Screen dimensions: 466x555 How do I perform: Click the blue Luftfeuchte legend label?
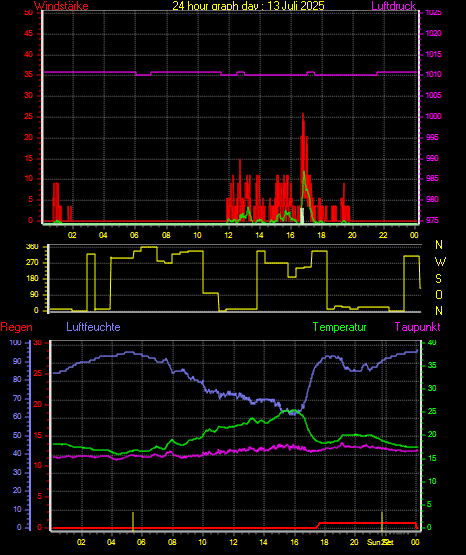click(93, 326)
